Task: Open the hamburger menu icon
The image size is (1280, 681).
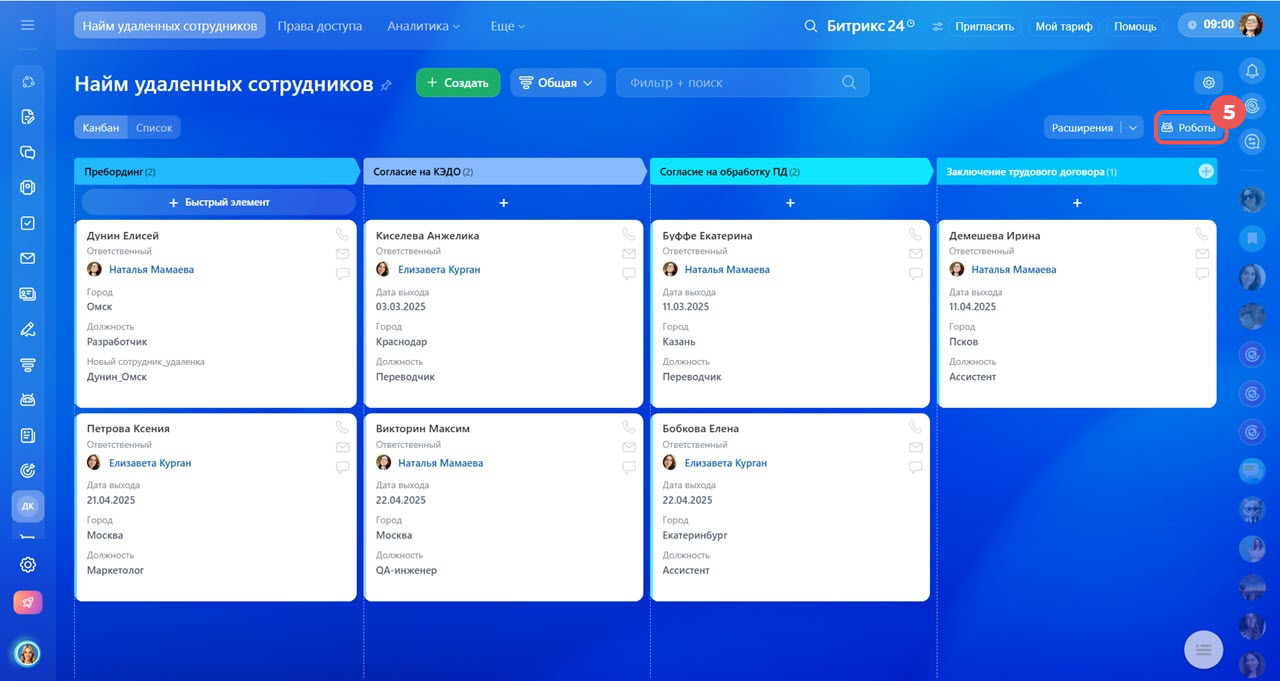Action: [28, 25]
